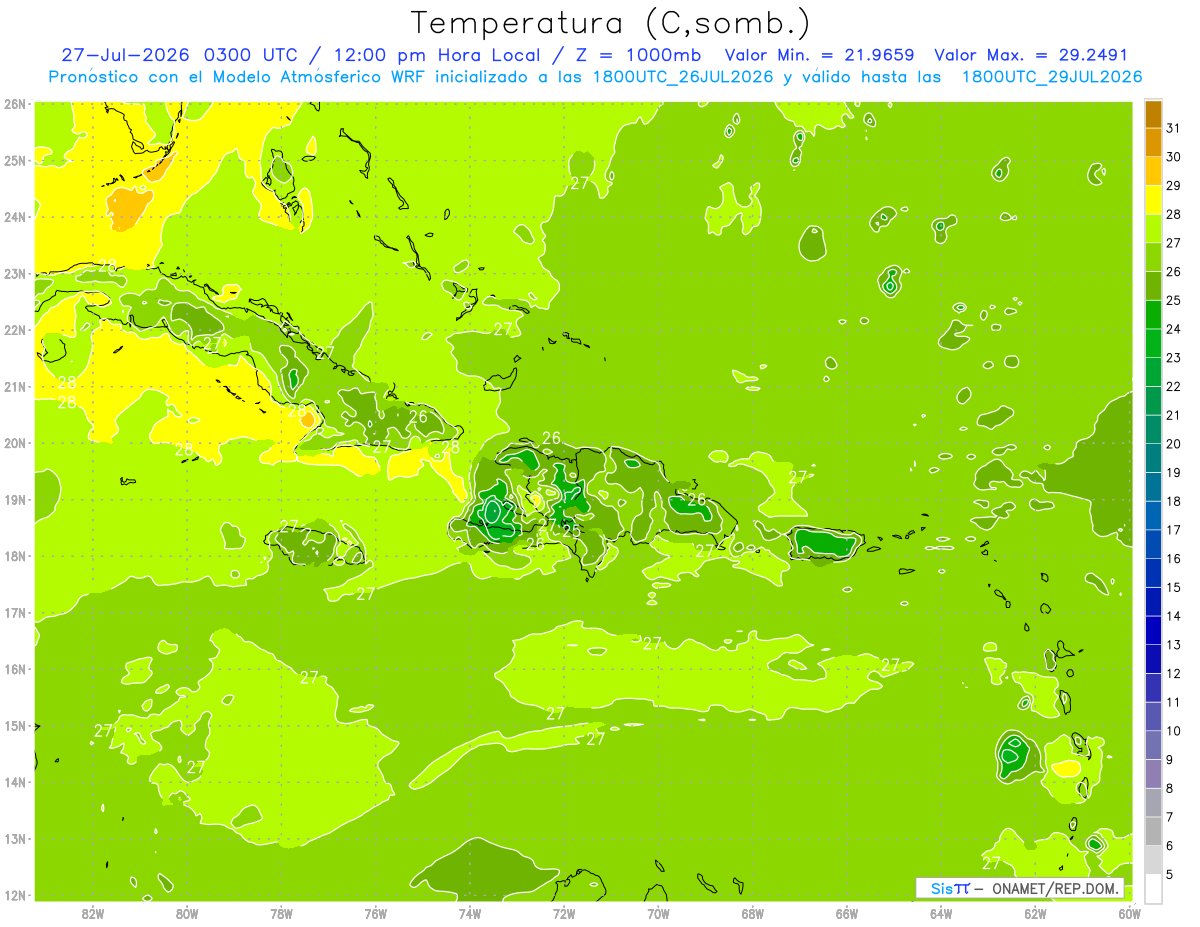Click the 15N latitude axis label
This screenshot has width=1200, height=927.
click(14, 726)
